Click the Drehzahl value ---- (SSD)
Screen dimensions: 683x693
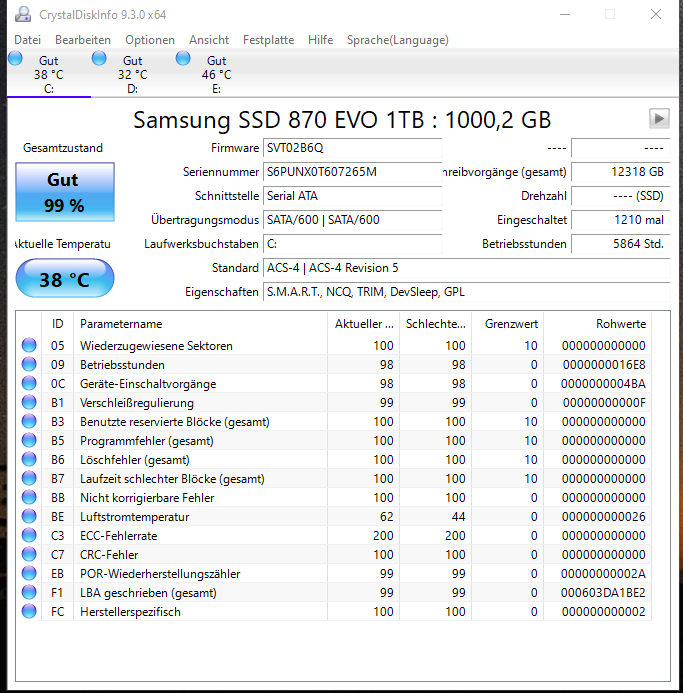621,196
